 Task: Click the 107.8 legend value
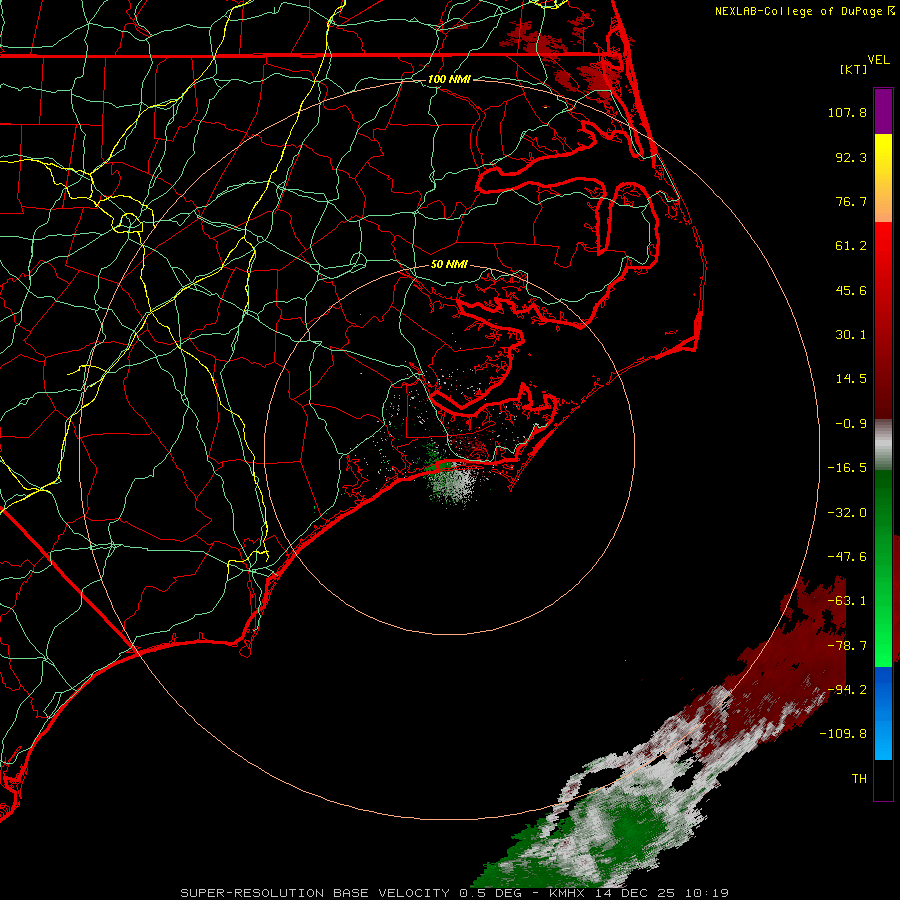[847, 112]
